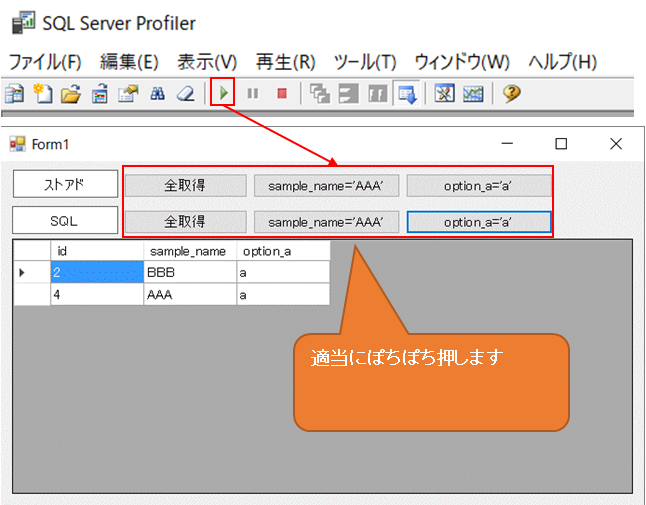Select the cell containing BBB

(x=190, y=272)
